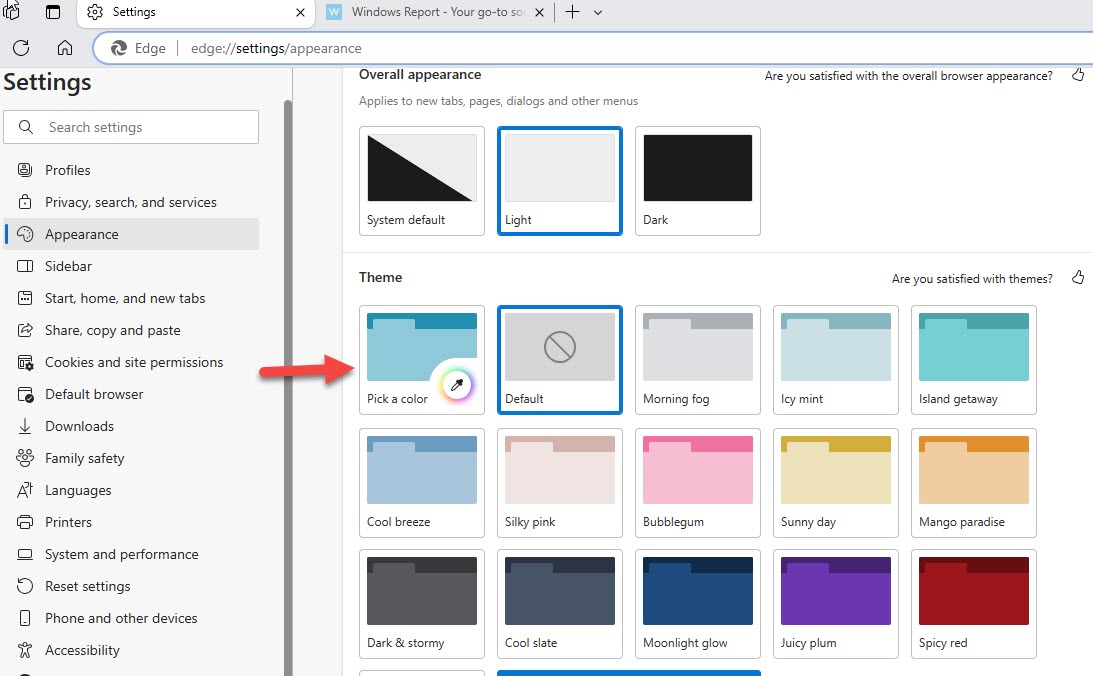Click the Family safety icon
Screen dimensions: 1093x676
click(x=25, y=458)
